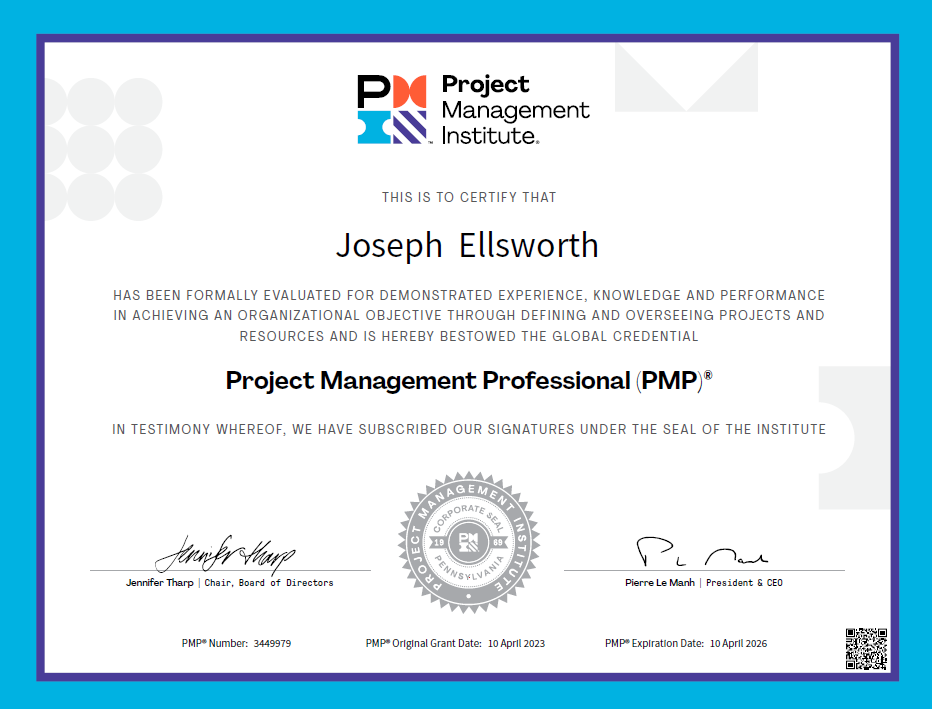Image resolution: width=932 pixels, height=709 pixels.
Task: Click the 'THIS IS TO CERTIFY THAT' line
Action: point(469,198)
